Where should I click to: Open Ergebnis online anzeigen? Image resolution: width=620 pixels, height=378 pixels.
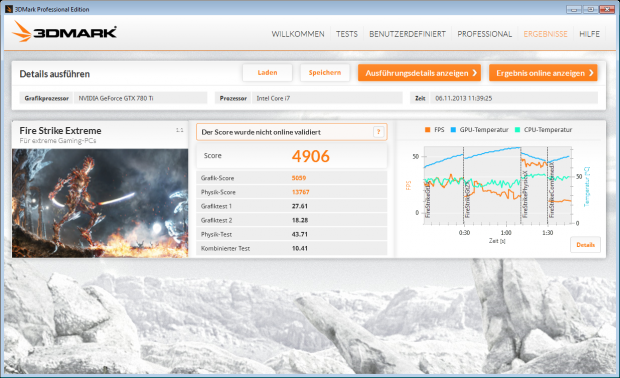[x=543, y=73]
